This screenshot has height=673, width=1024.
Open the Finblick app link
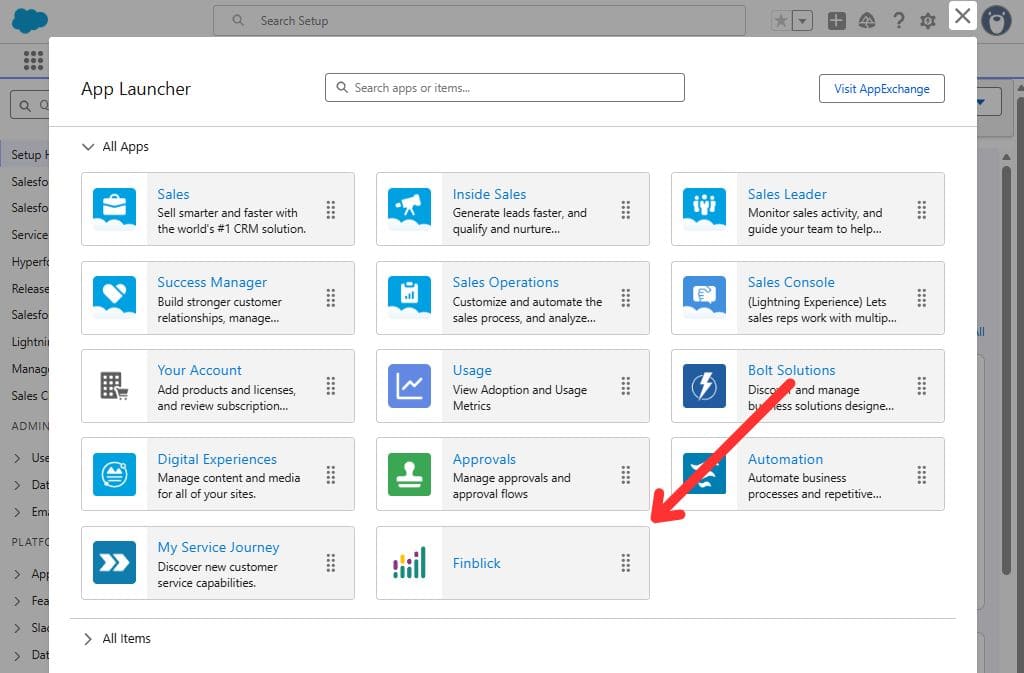pyautogui.click(x=476, y=563)
